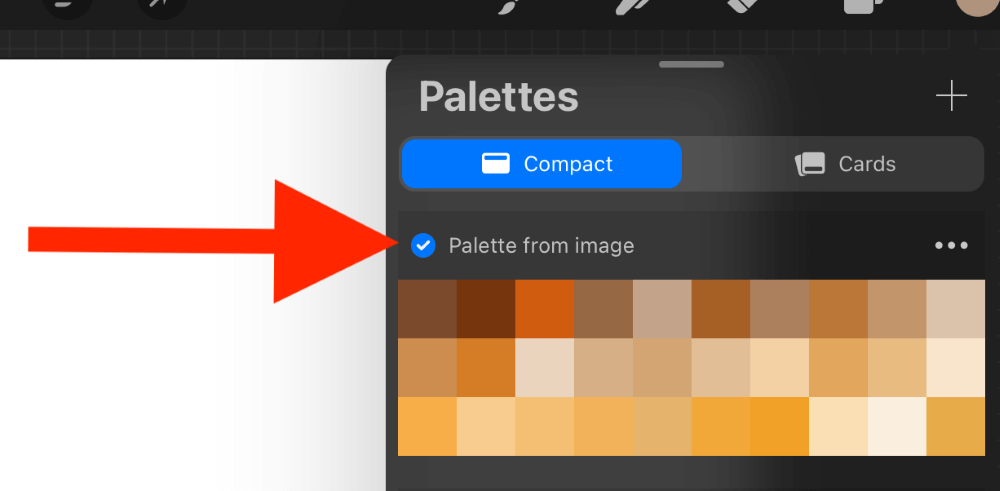Activate the Transform arrow tool icon
This screenshot has width=1000, height=491.
(x=162, y=8)
